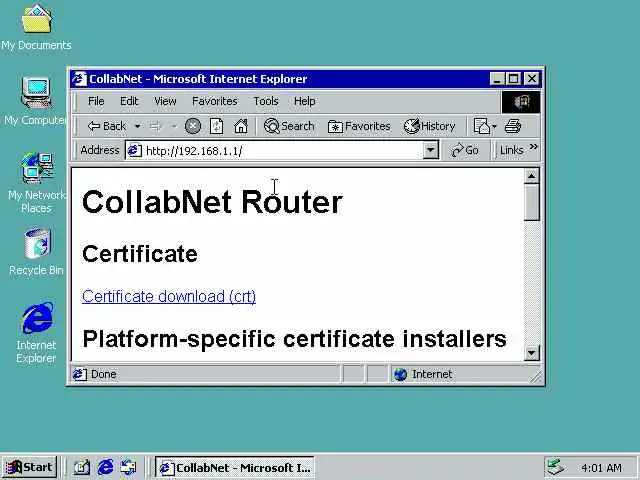Go back using the Back button
Image resolution: width=640 pixels, height=480 pixels.
[x=107, y=126]
